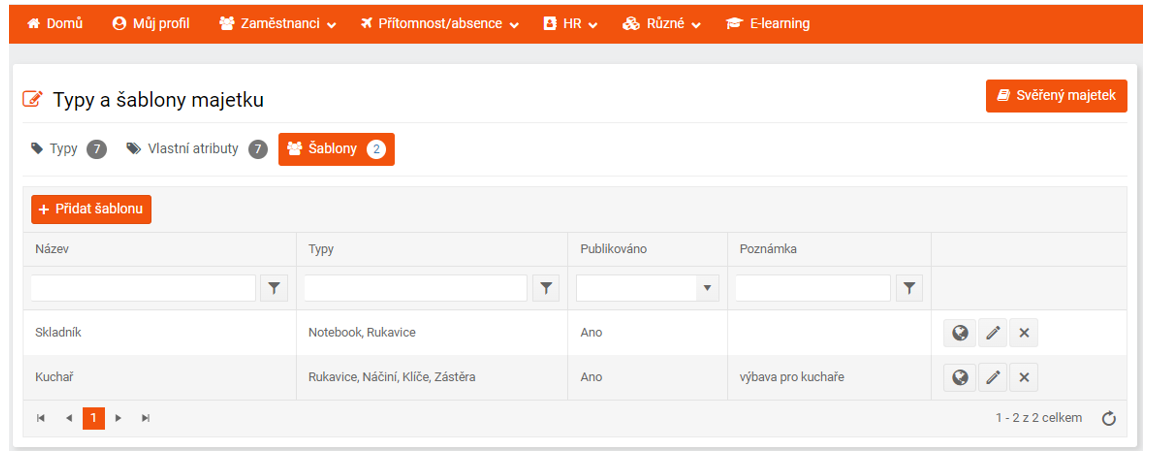Focus the Název filter text field
The image size is (1155, 464).
pos(143,288)
